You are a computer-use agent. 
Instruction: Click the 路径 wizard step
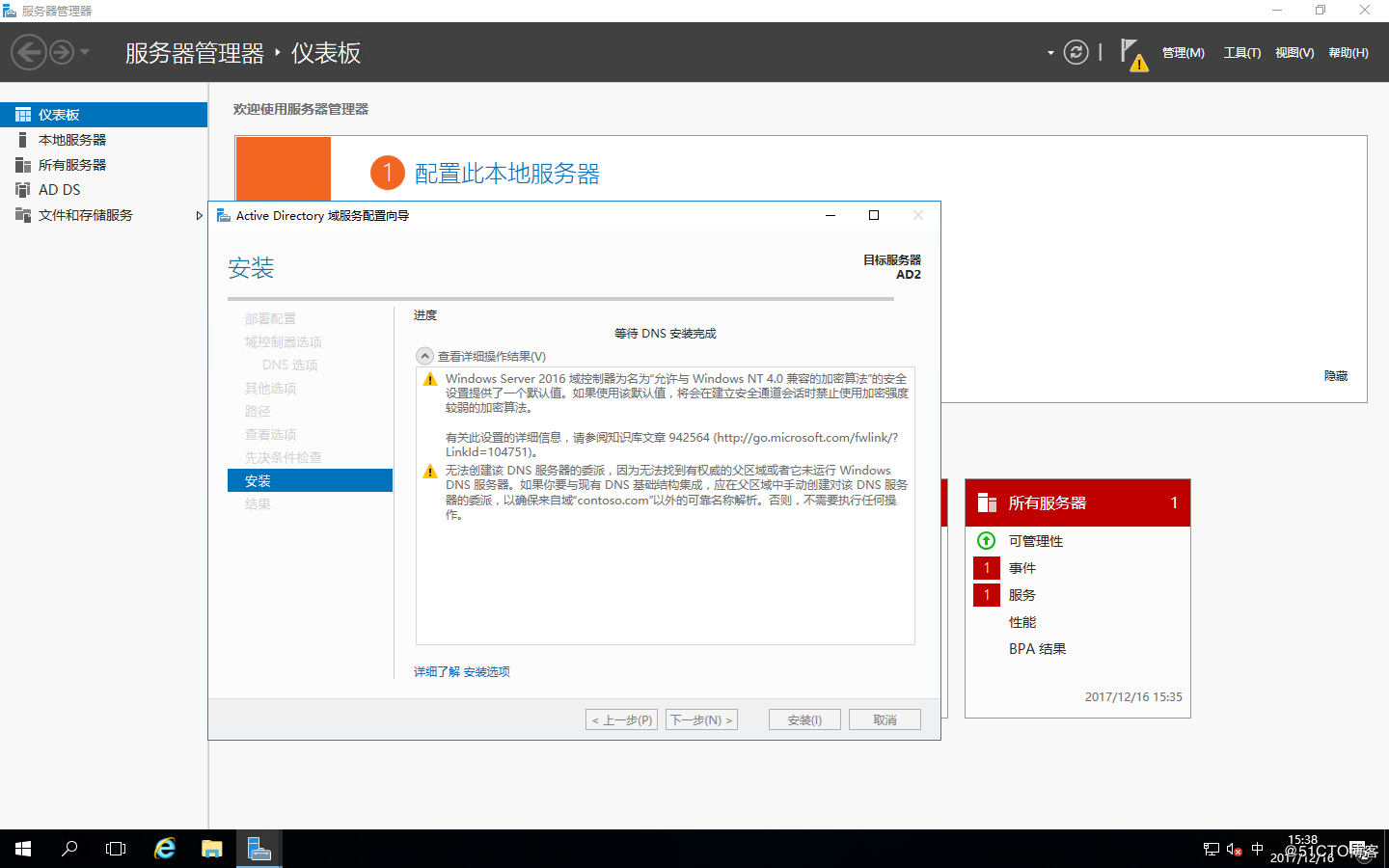(x=258, y=411)
